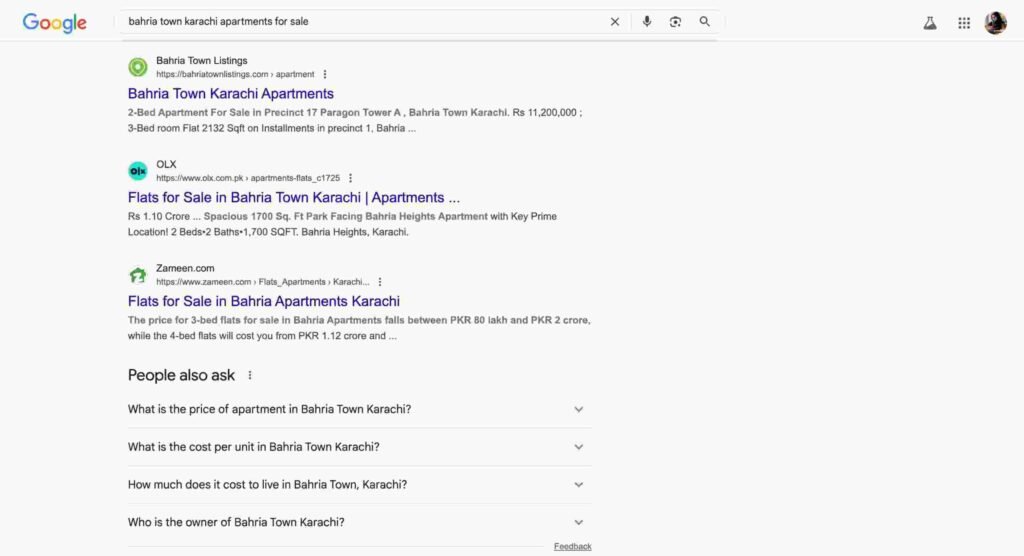Open the Google account profile picture
This screenshot has width=1024, height=556.
click(995, 23)
